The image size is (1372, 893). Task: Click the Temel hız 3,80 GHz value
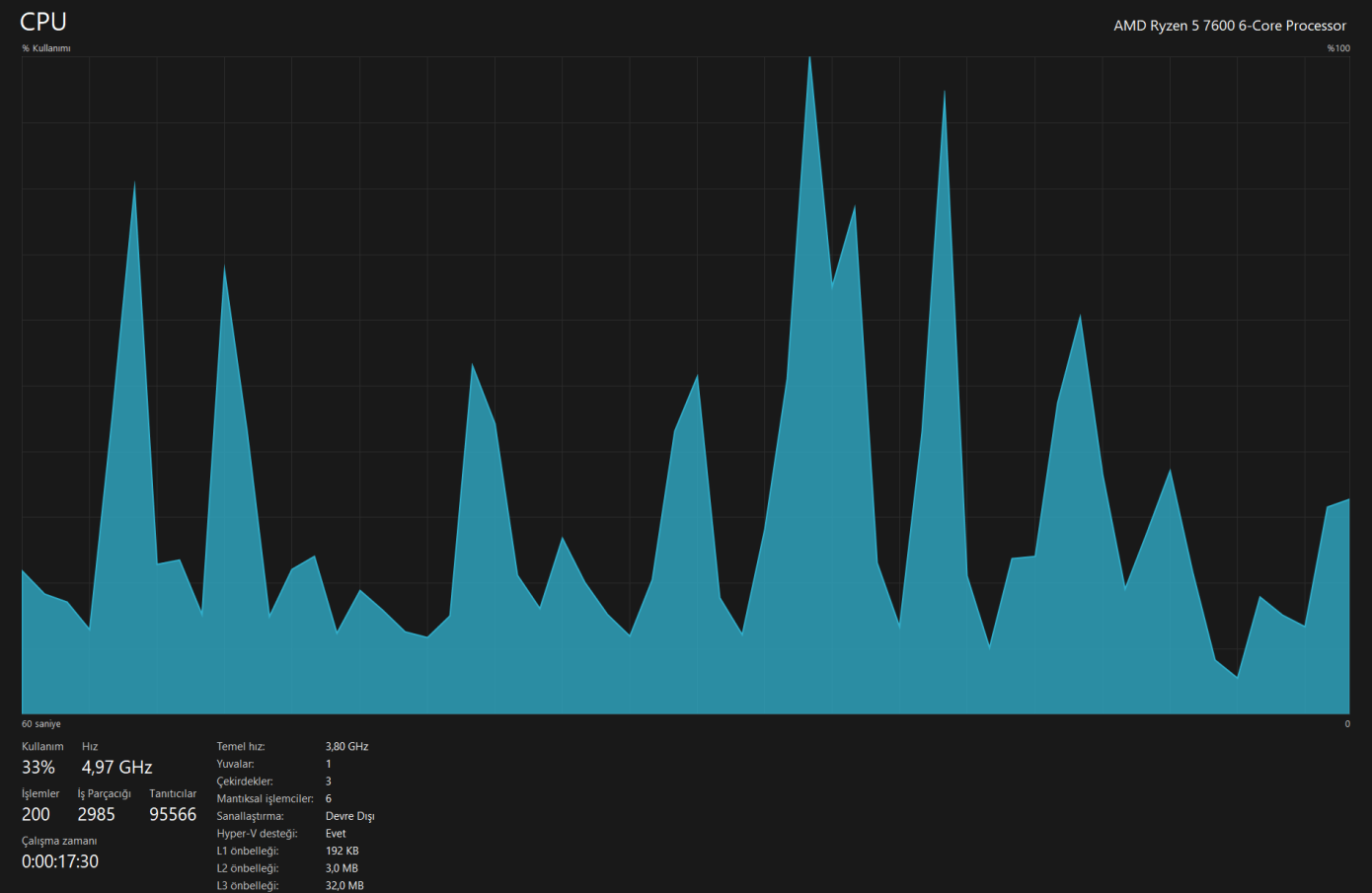pos(346,747)
